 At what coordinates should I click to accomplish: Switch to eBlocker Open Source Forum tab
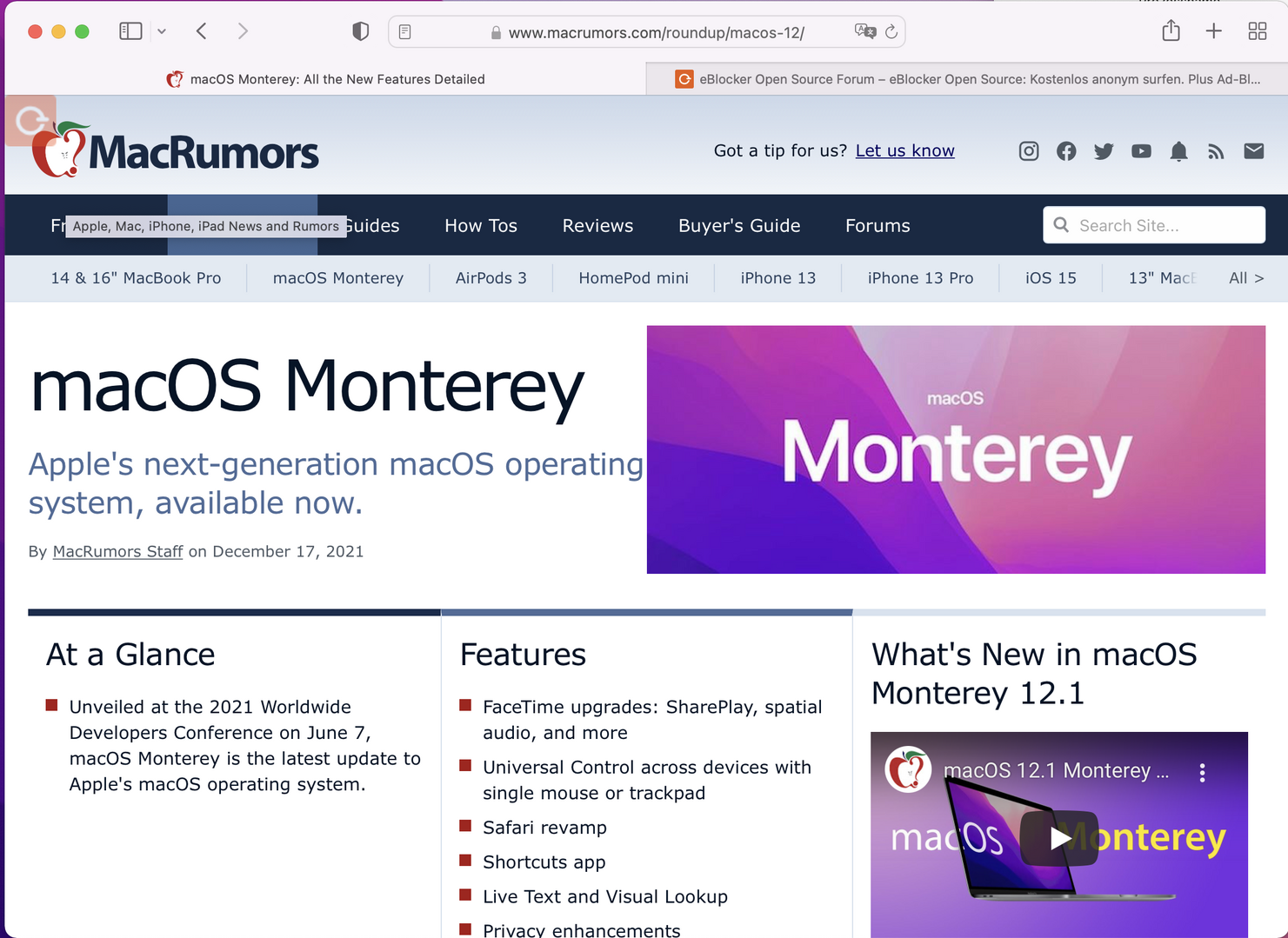[967, 79]
